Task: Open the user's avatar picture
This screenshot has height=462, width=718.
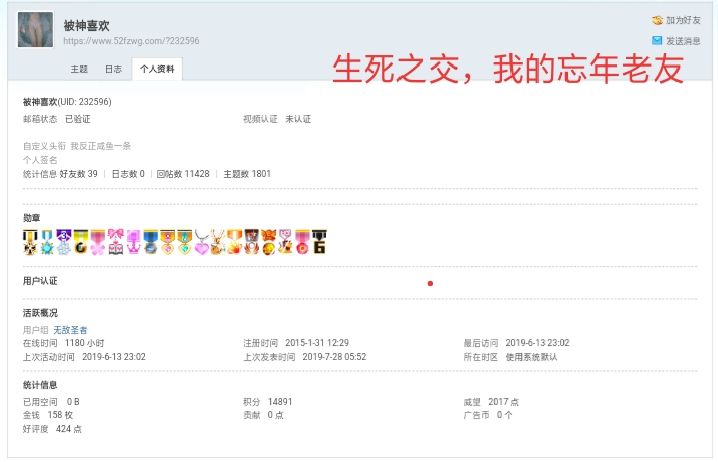Action: click(35, 30)
